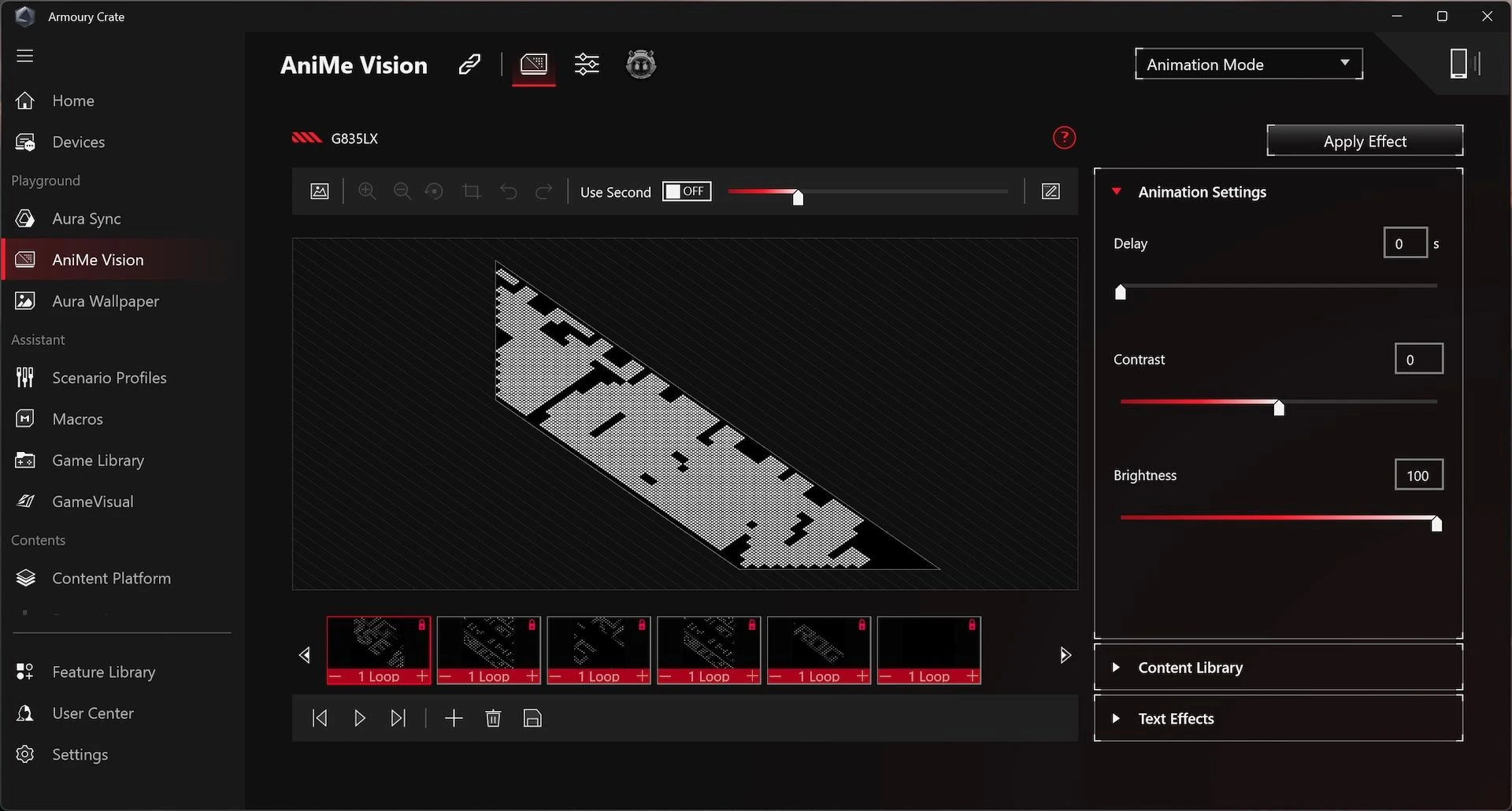This screenshot has height=811, width=1512.
Task: Toggle the lock icon on first frame
Action: click(421, 625)
